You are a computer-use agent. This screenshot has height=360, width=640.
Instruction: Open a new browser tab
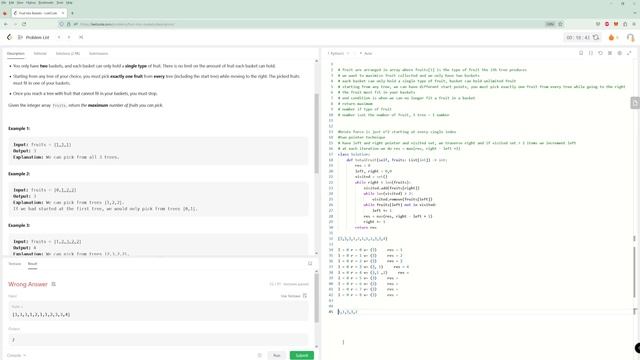73,13
